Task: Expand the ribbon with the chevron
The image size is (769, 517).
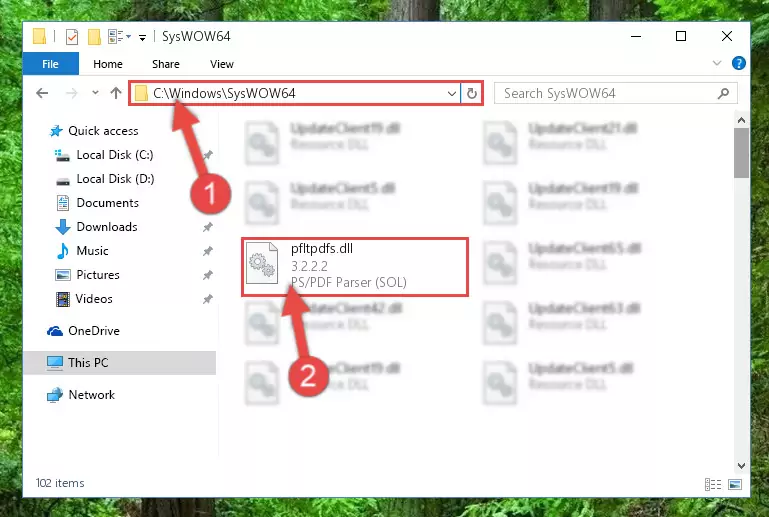Action: click(717, 63)
